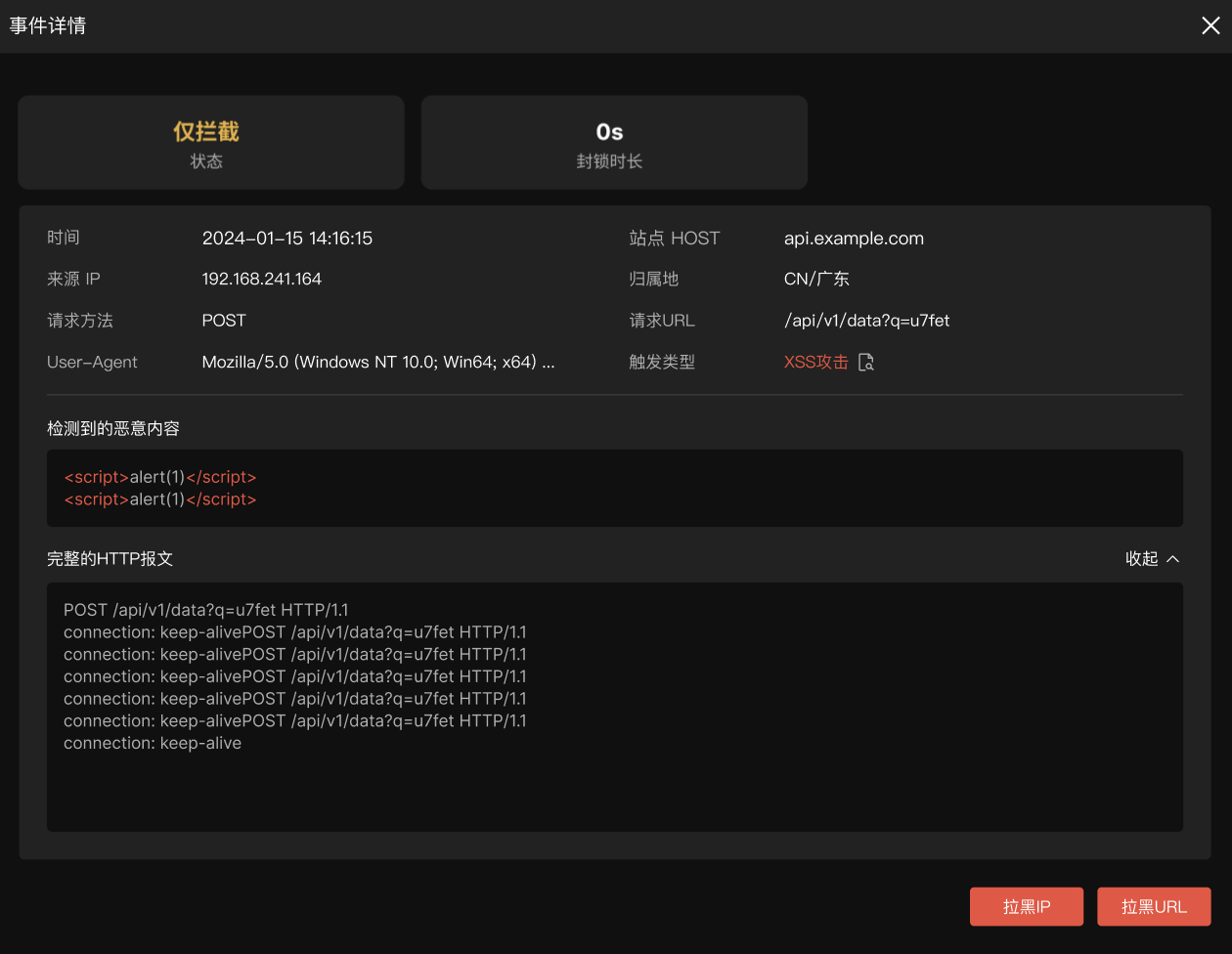
Task: Click the truncated Mozilla/5.0 User-Agent value
Action: pyautogui.click(x=378, y=363)
